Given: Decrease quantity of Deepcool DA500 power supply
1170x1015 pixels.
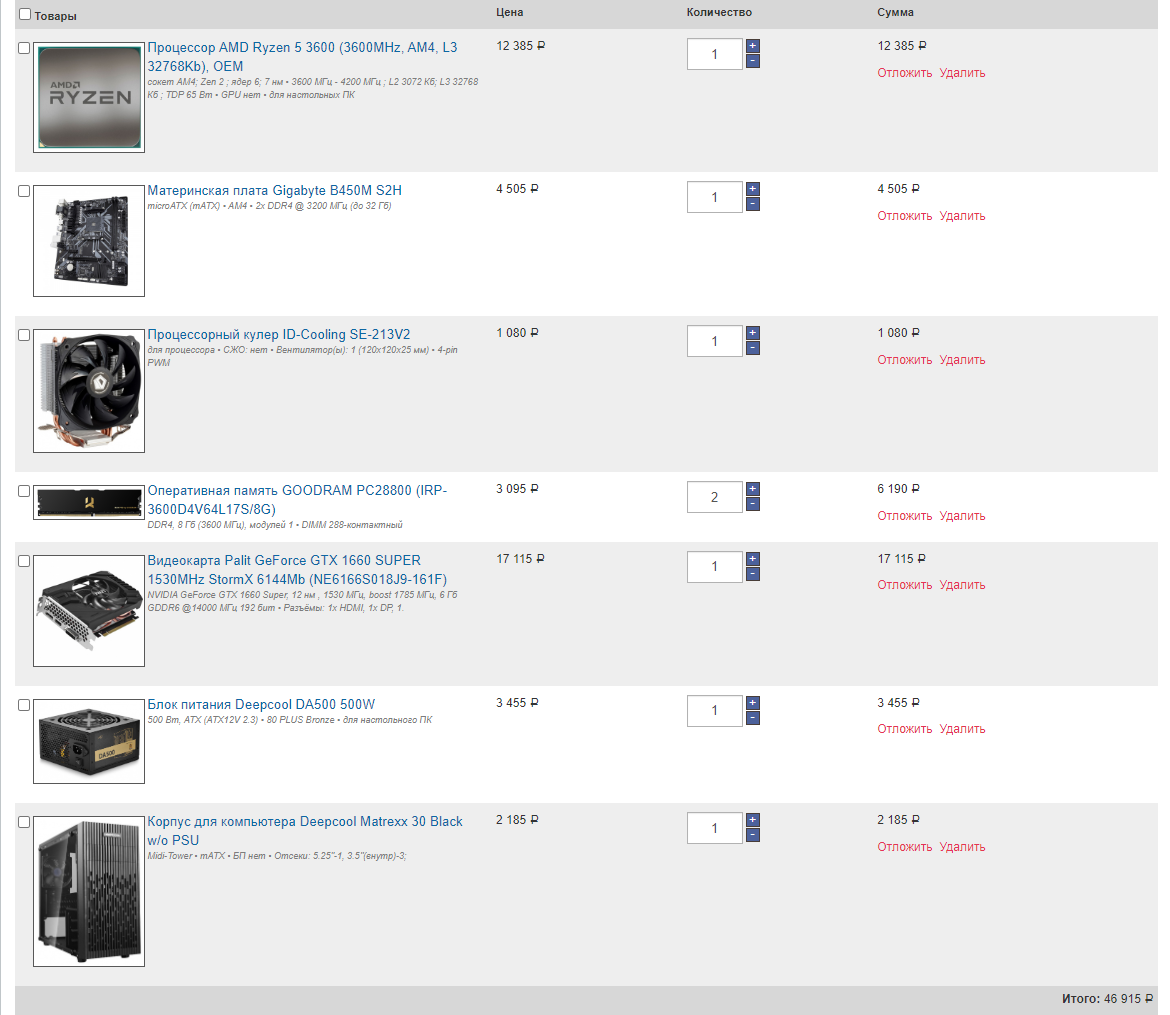Looking at the screenshot, I should click(753, 718).
